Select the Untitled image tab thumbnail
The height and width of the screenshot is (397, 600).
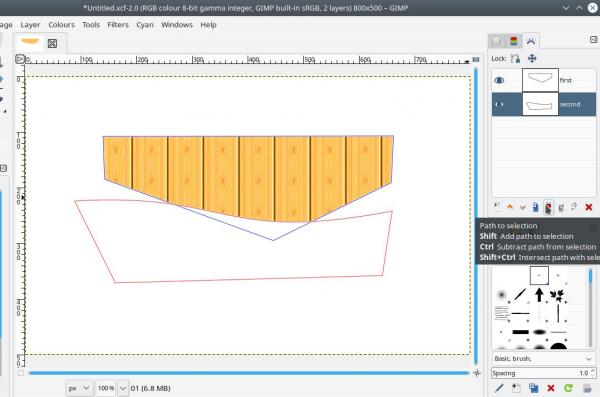[29, 42]
